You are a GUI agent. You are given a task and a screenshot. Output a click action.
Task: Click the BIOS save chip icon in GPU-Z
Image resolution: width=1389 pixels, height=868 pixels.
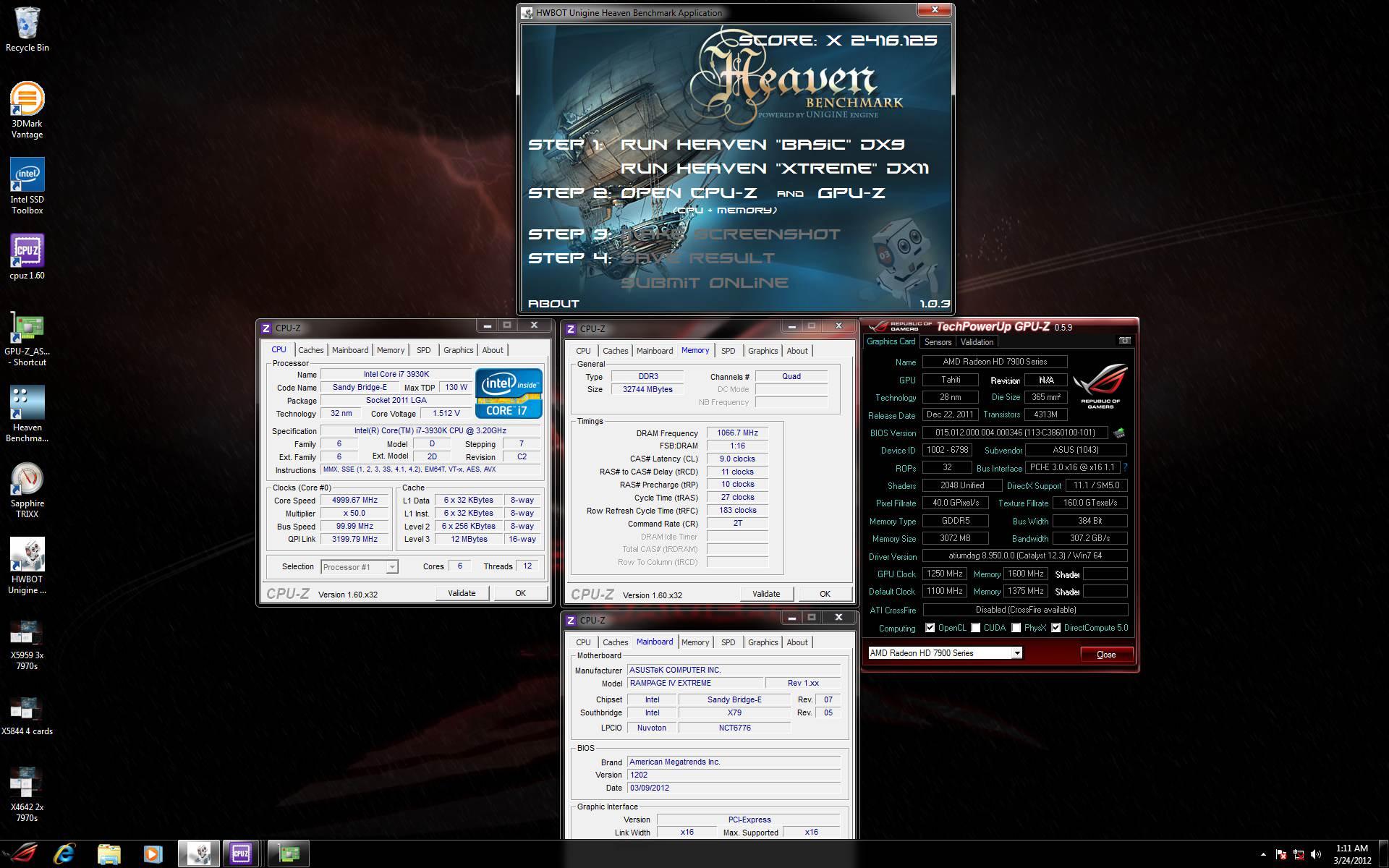pyautogui.click(x=1119, y=433)
